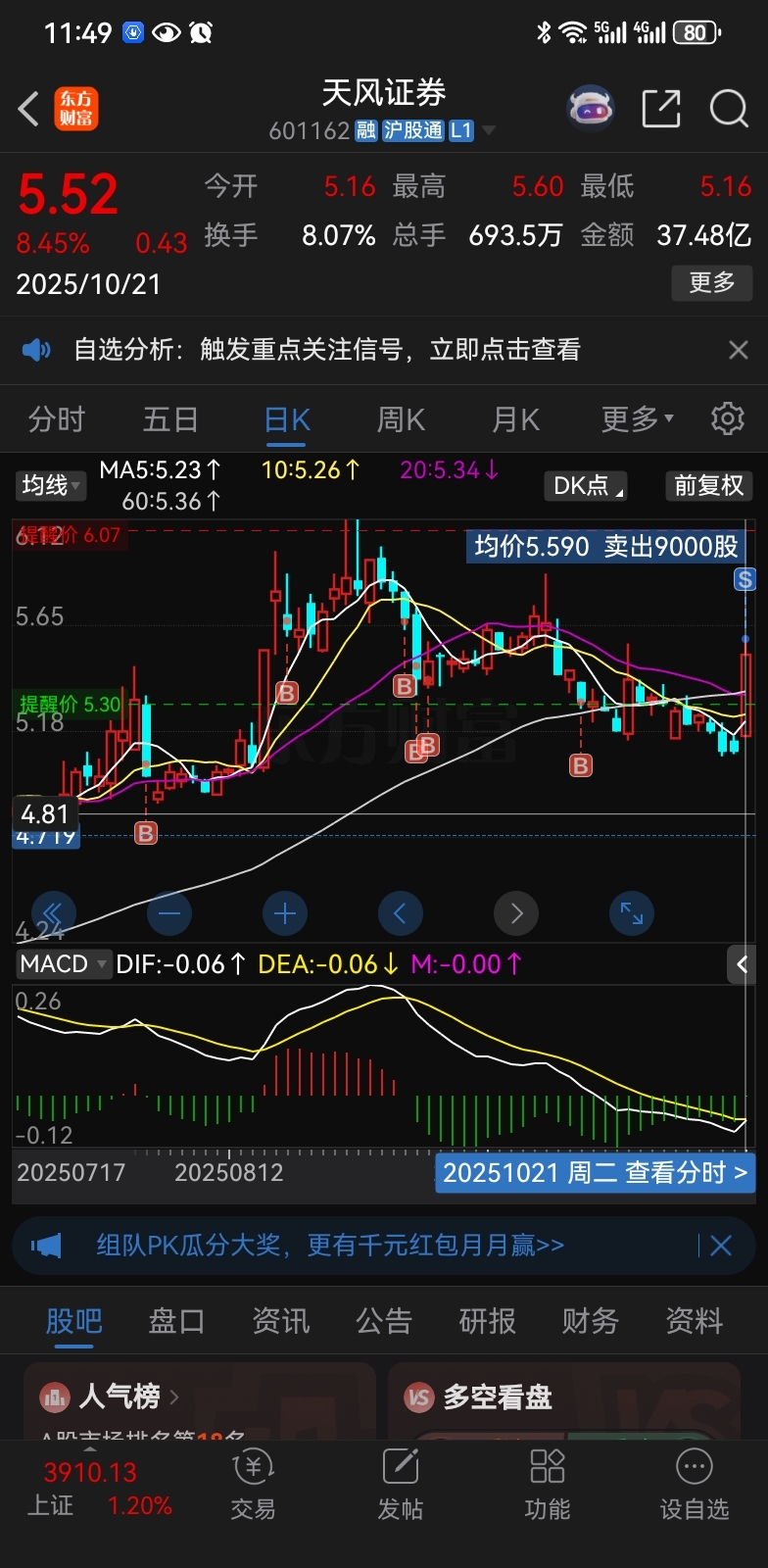The image size is (768, 1568).
Task: Jump to earliest with double-left arrow
Action: [x=54, y=914]
